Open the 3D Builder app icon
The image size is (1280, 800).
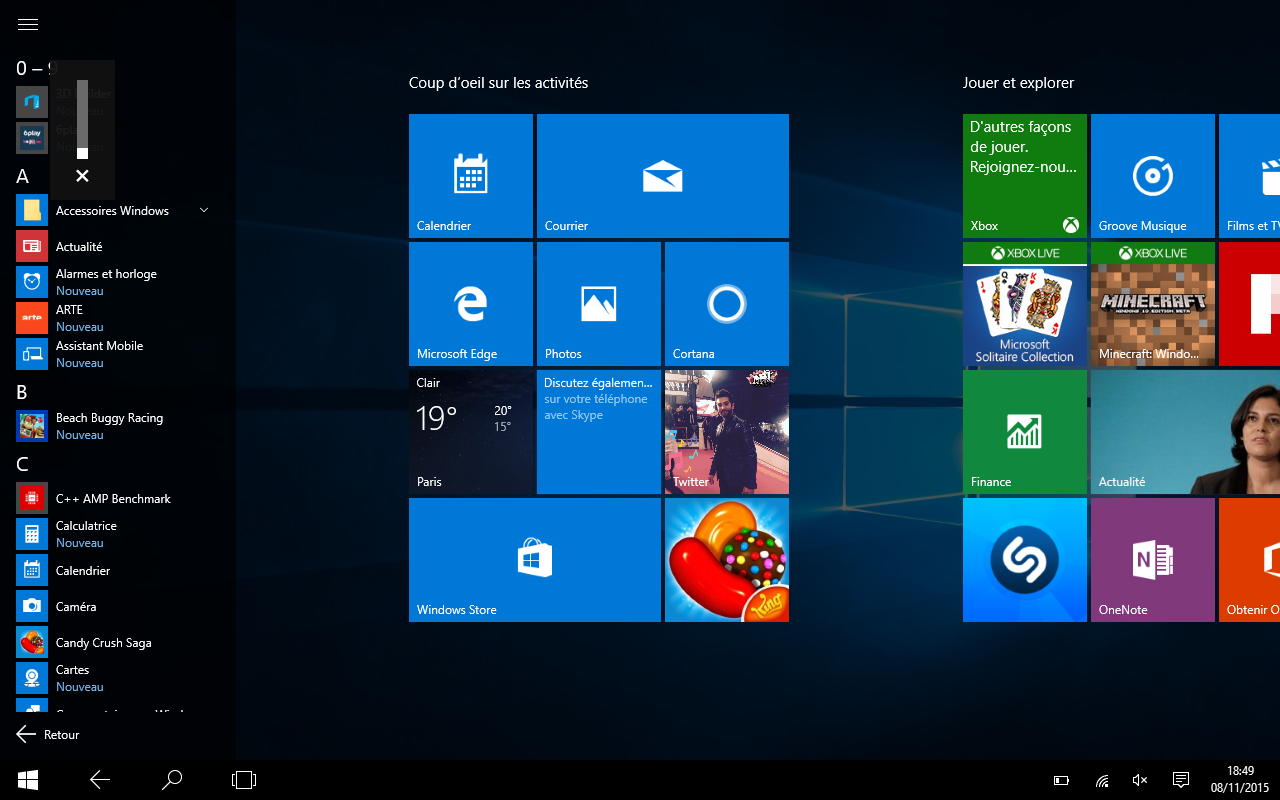pyautogui.click(x=32, y=102)
